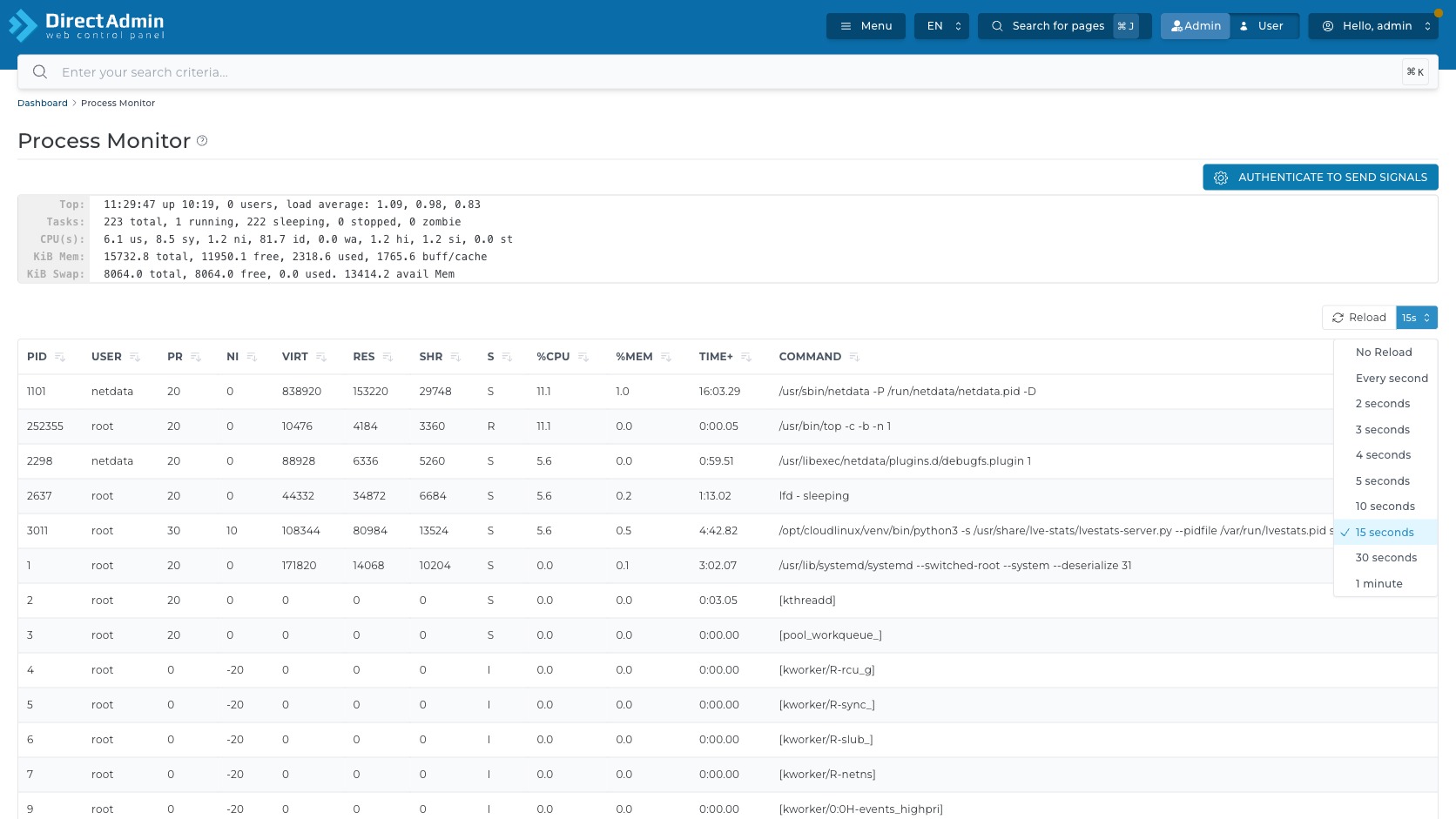Sort by NI column icon
This screenshot has width=1456, height=819.
pos(252,357)
